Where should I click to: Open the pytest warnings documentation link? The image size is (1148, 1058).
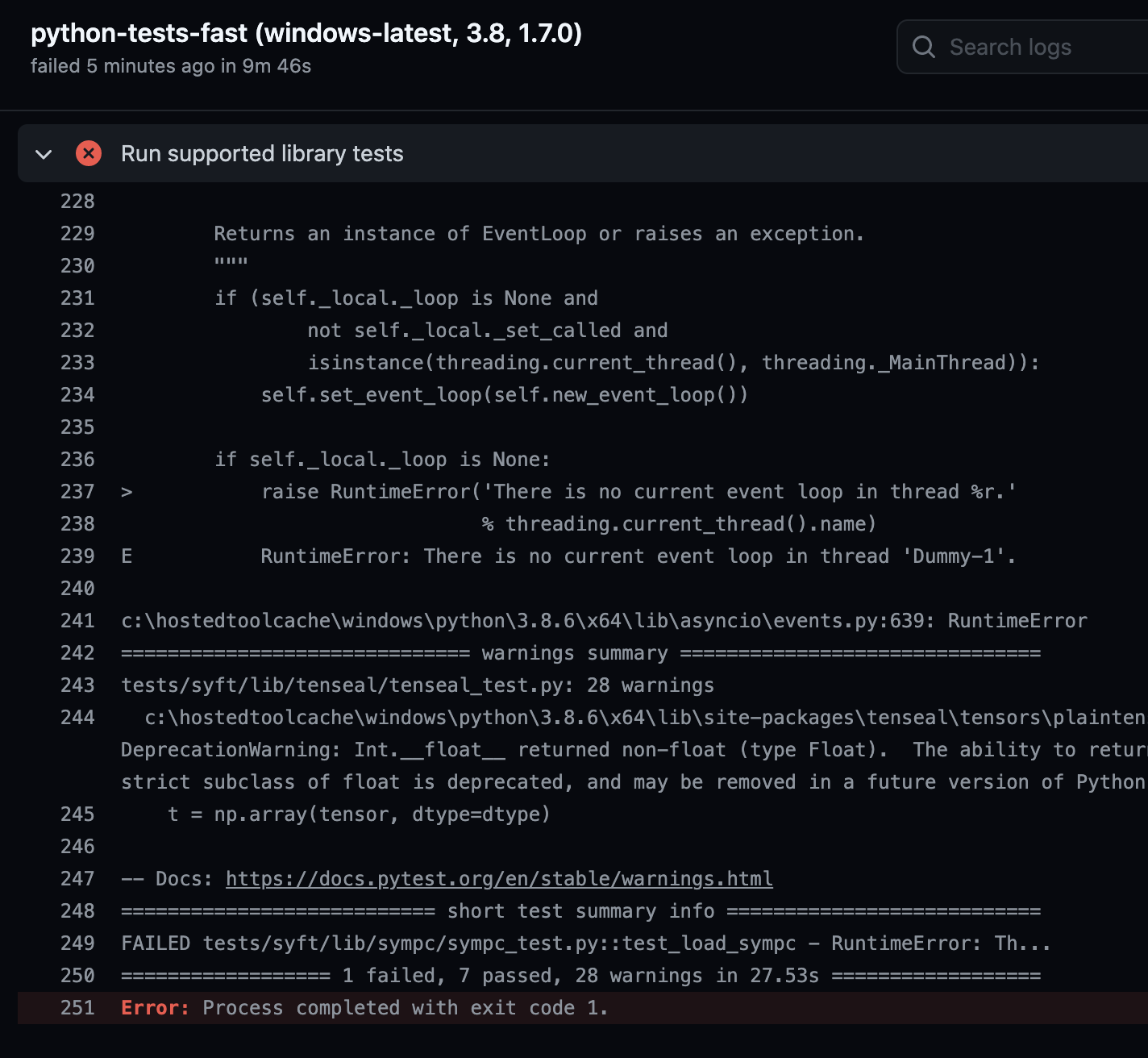click(498, 878)
